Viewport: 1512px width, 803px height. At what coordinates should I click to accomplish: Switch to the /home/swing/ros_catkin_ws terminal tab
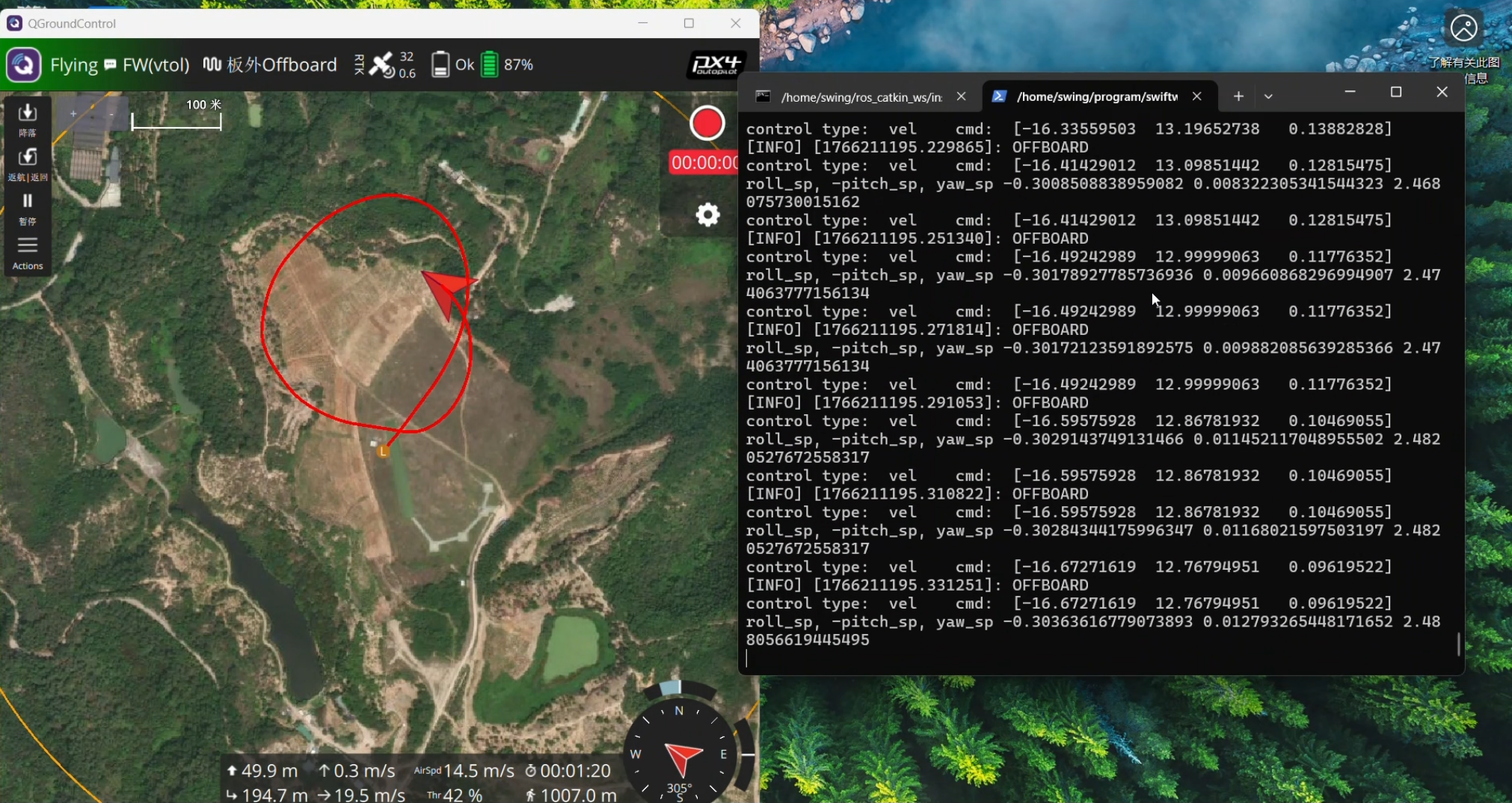(x=861, y=96)
